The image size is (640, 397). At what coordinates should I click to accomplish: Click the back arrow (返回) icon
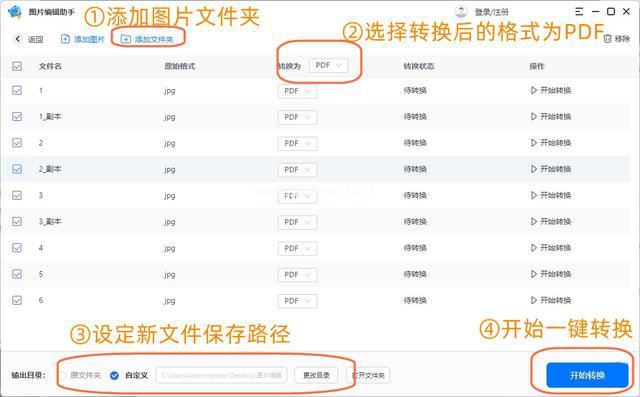18,39
